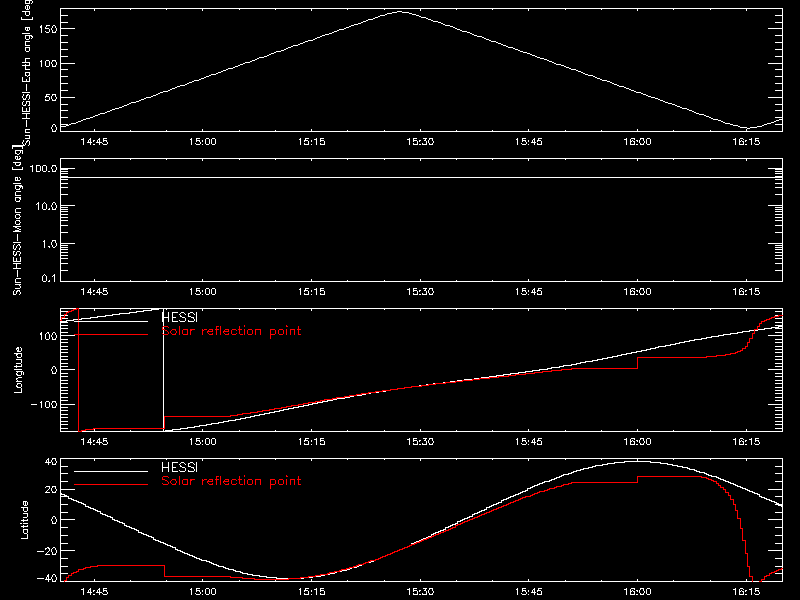Click '16:00' tick under Moon angle plot
The image size is (800, 600).
point(637,292)
